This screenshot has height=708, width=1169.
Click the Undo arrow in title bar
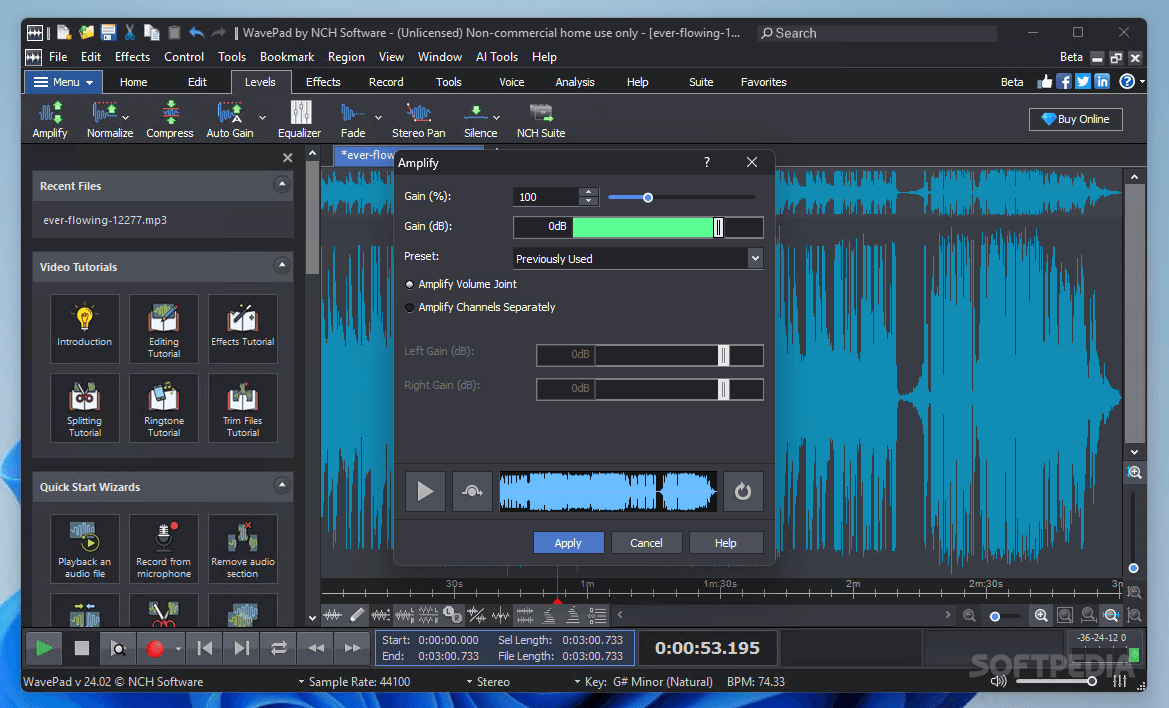pos(197,33)
